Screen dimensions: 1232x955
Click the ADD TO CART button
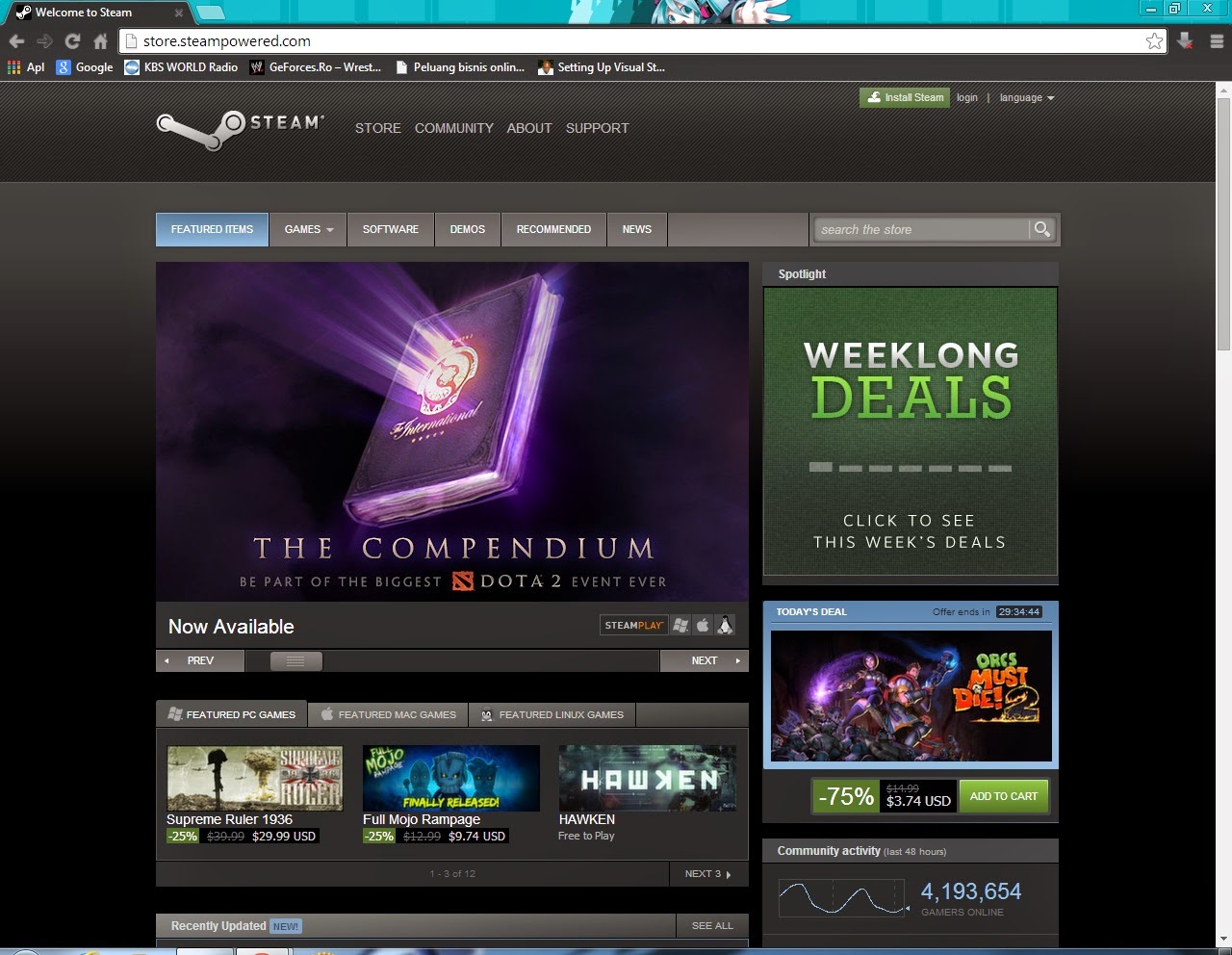(x=1004, y=796)
